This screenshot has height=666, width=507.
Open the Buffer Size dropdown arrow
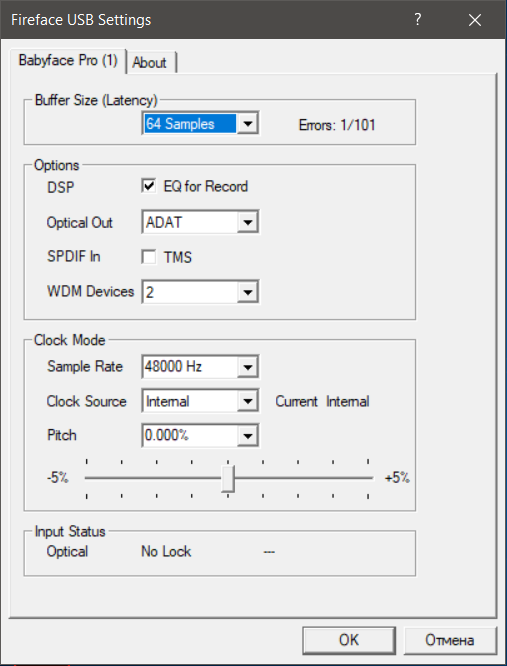(x=248, y=124)
